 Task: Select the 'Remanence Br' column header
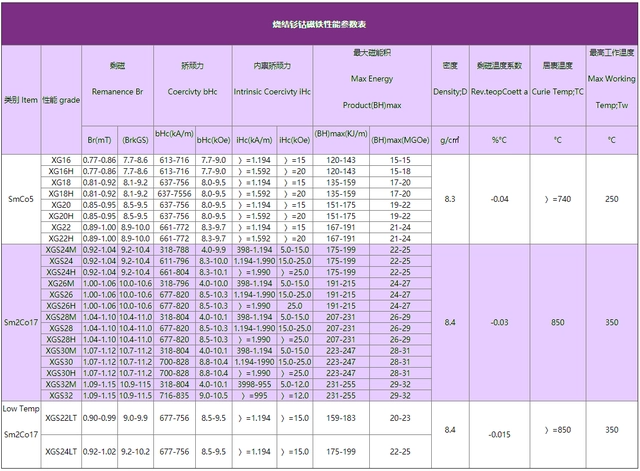click(x=118, y=90)
